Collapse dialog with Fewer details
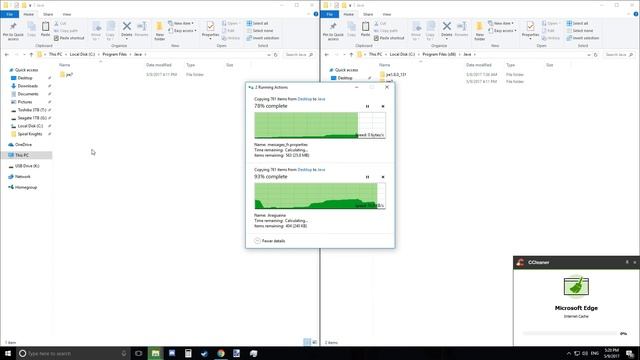 click(x=270, y=241)
